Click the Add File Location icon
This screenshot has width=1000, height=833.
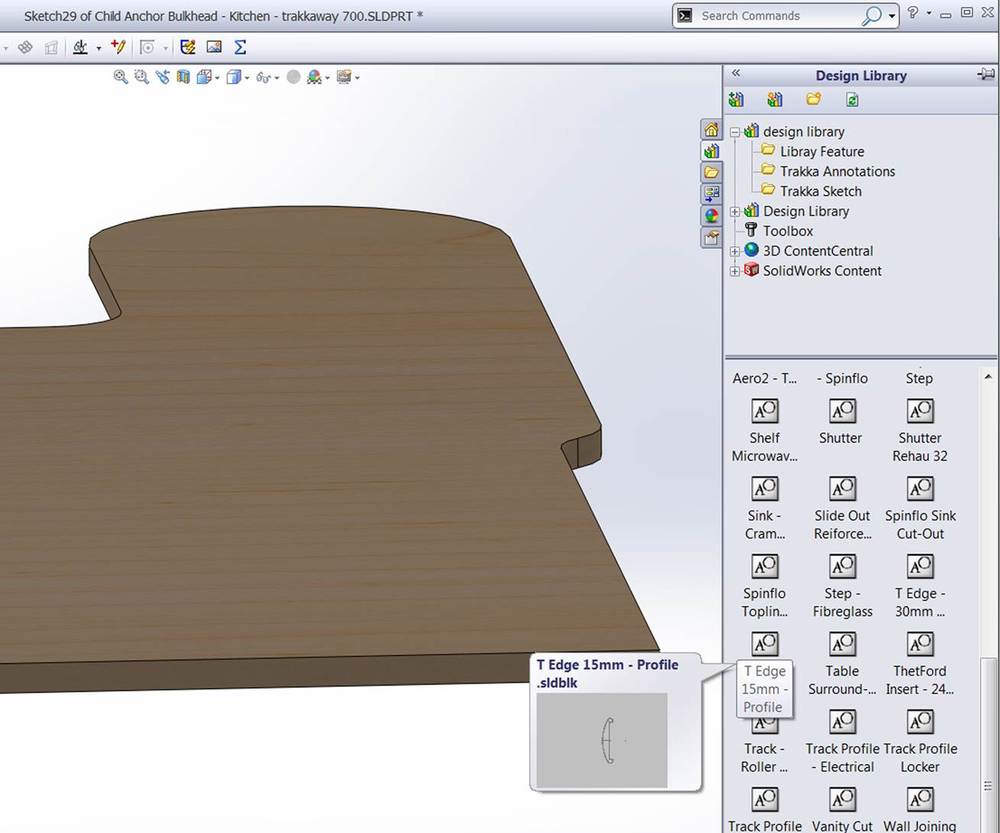coord(775,100)
